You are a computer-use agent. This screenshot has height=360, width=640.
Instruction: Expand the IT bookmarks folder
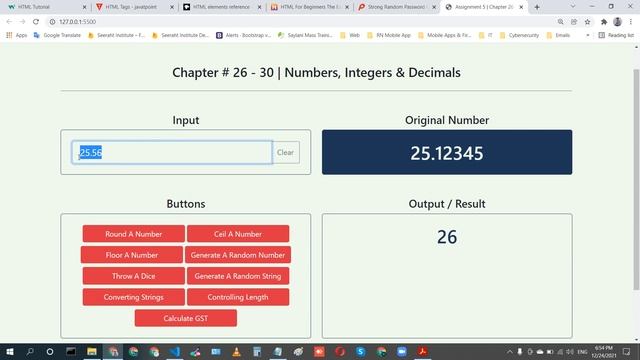click(x=486, y=35)
